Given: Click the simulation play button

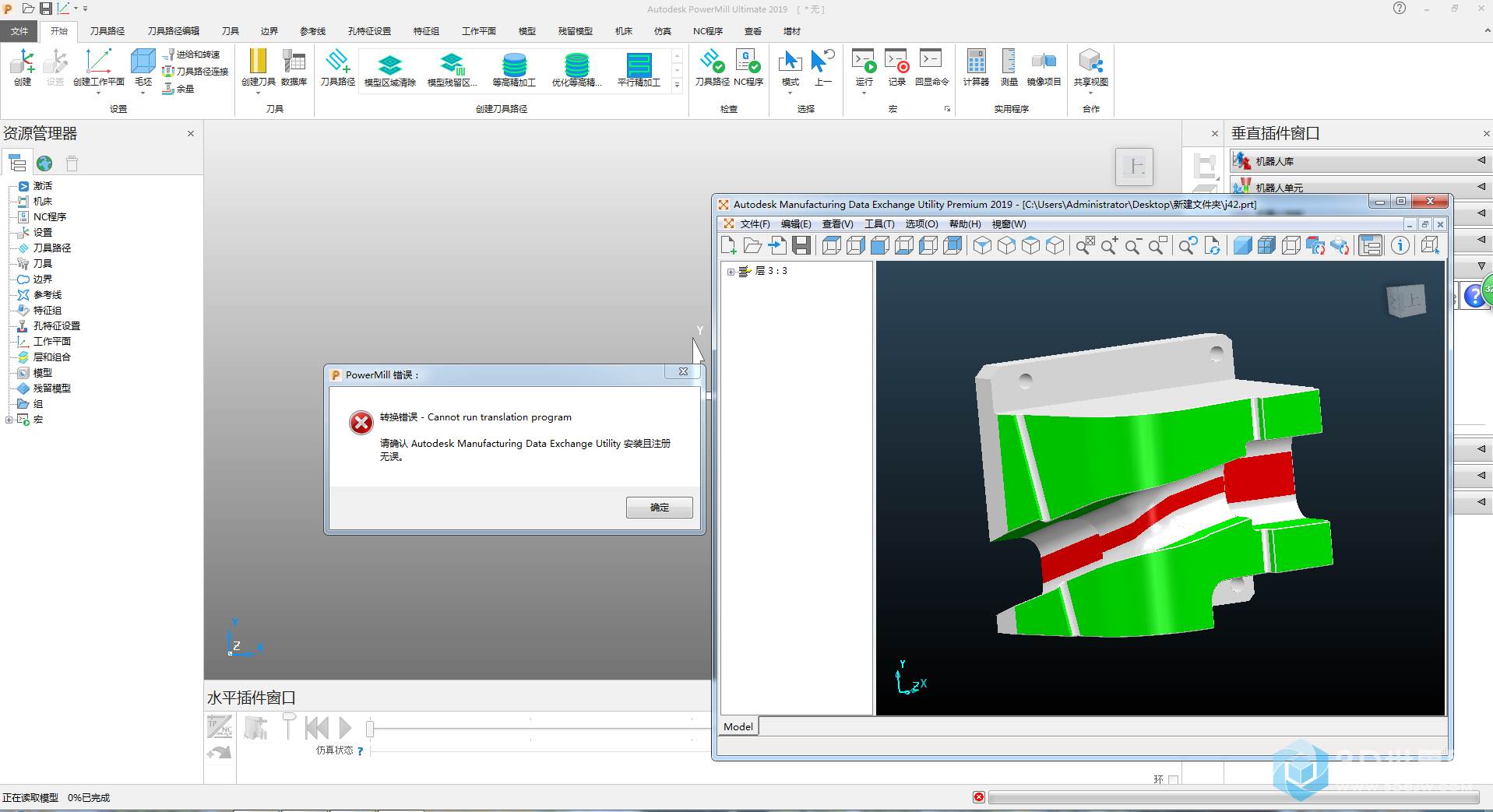Looking at the screenshot, I should click(x=345, y=728).
